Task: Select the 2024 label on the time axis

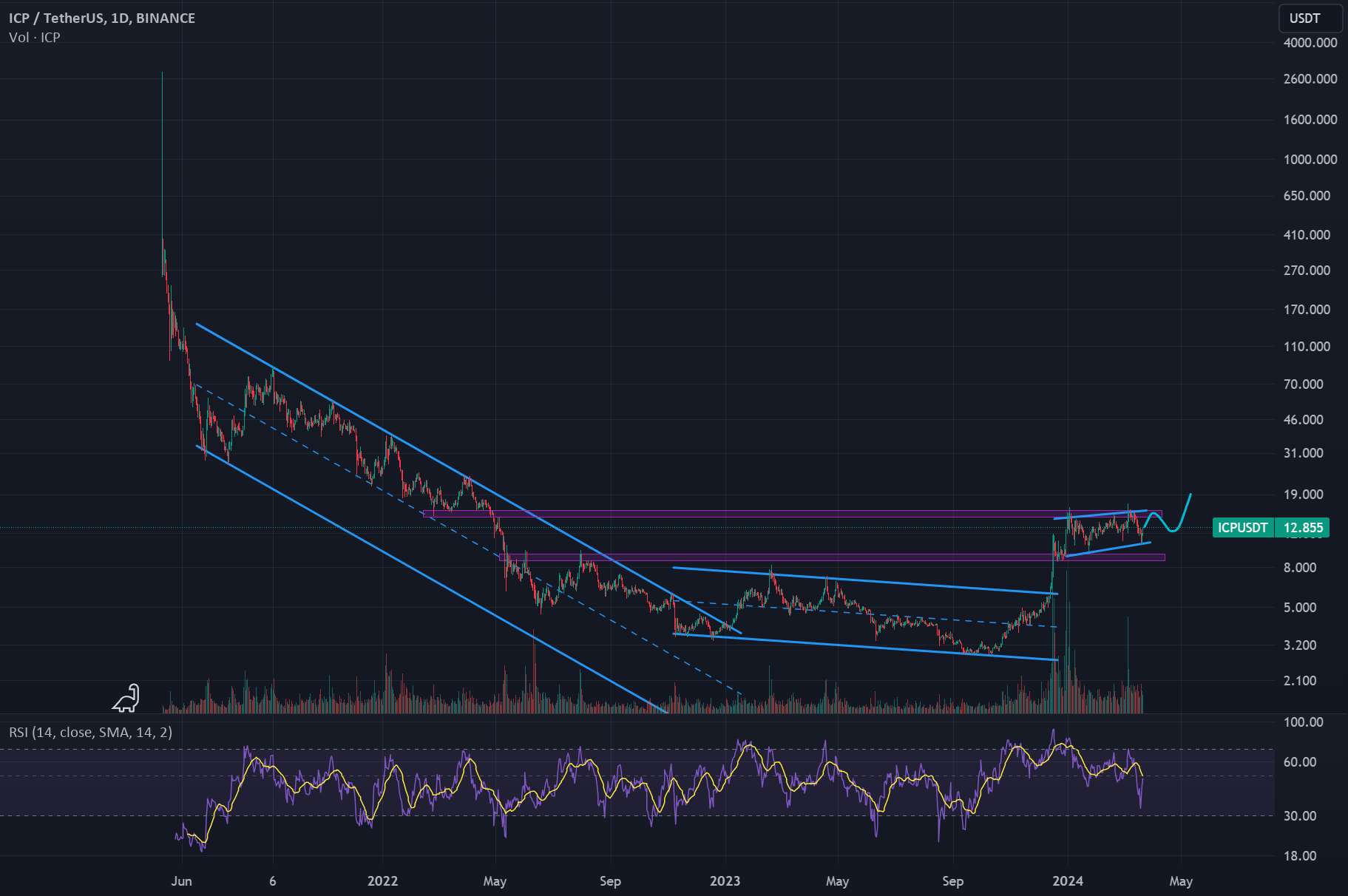Action: pos(1067,881)
